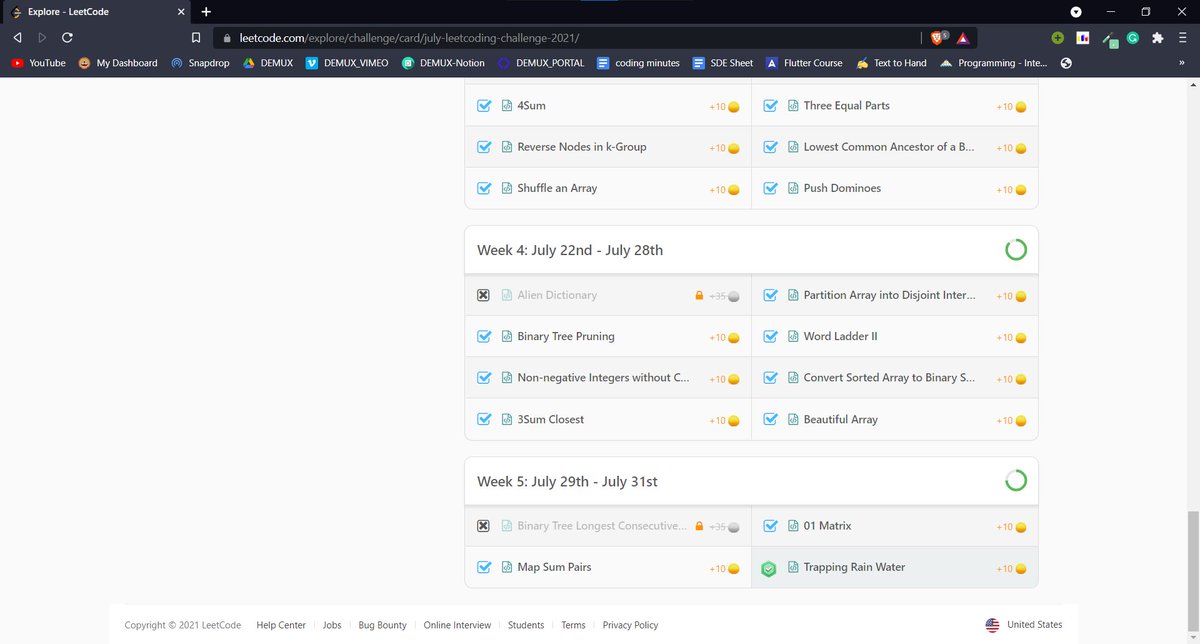Open the Trapping Rain Water problem
Screen dimensions: 1200x644
tap(854, 567)
